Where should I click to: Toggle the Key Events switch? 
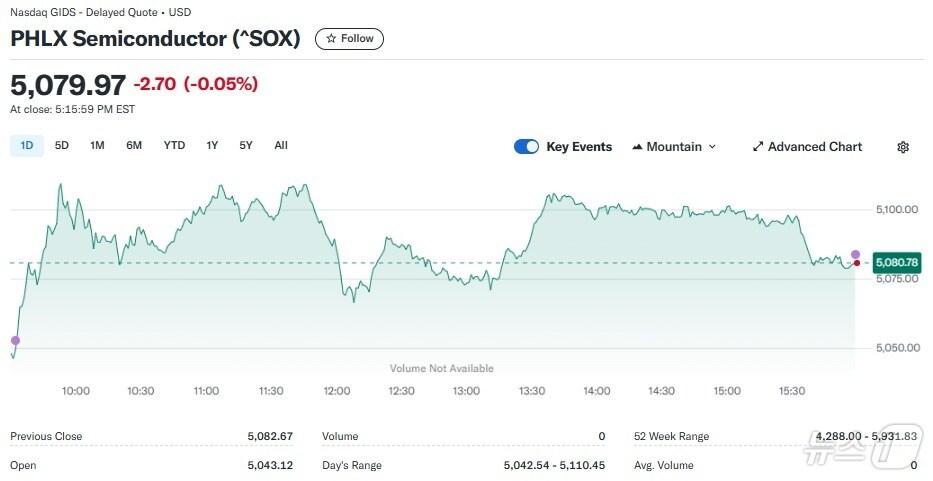526,147
